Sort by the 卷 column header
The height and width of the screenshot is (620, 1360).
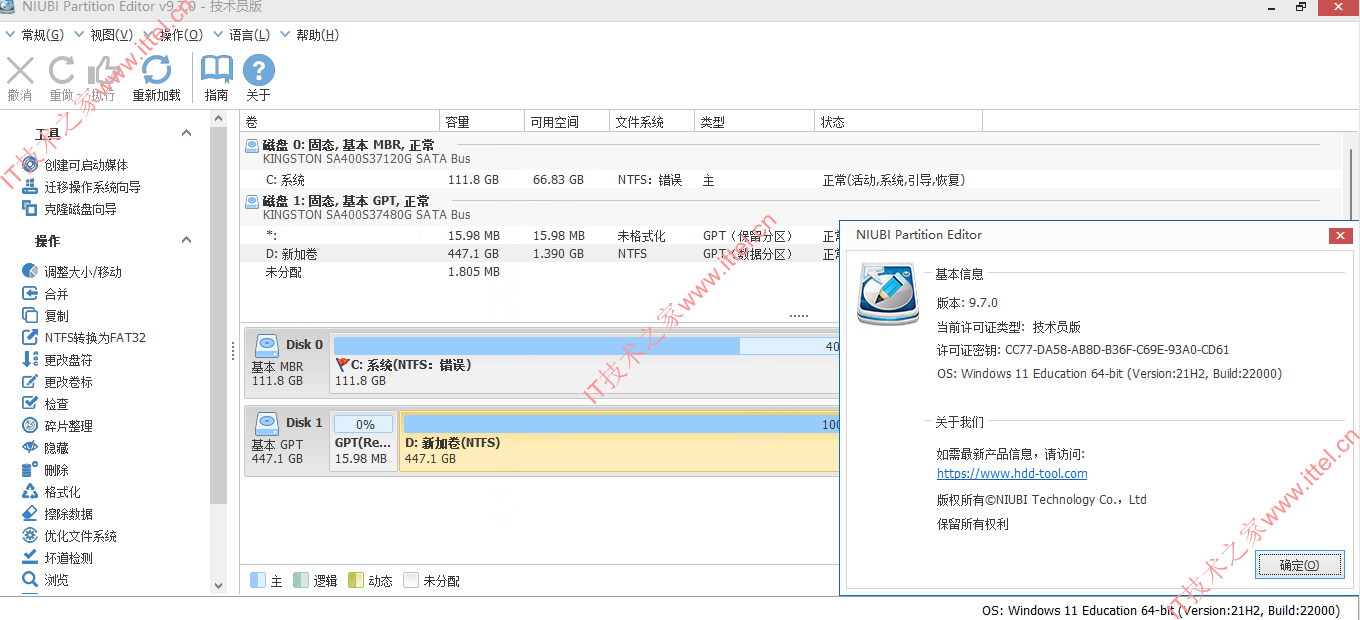click(x=340, y=122)
